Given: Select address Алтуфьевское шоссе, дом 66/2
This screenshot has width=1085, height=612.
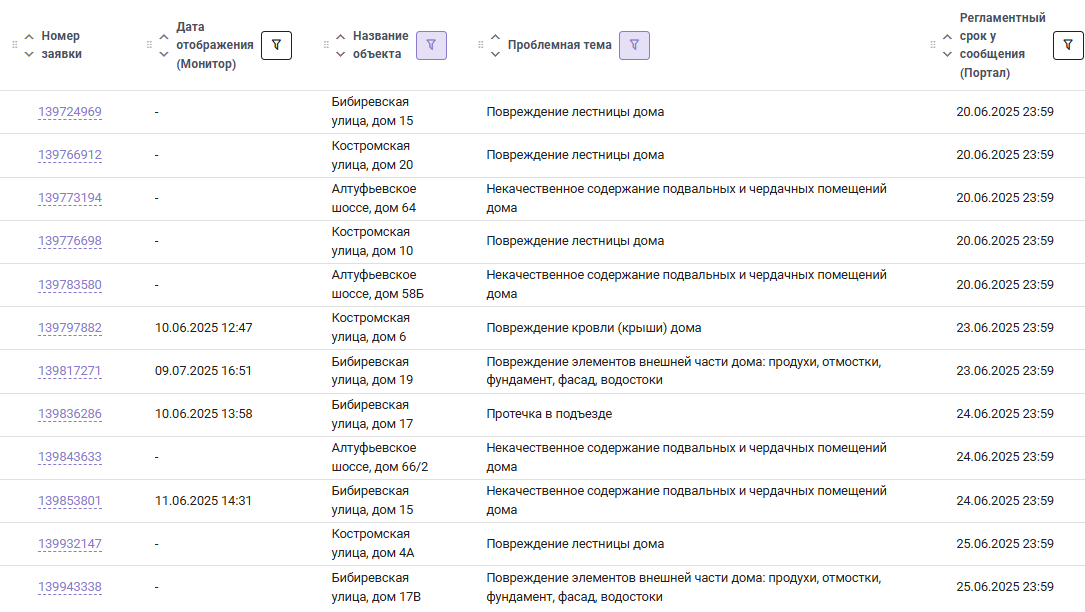Looking at the screenshot, I should 380,457.
